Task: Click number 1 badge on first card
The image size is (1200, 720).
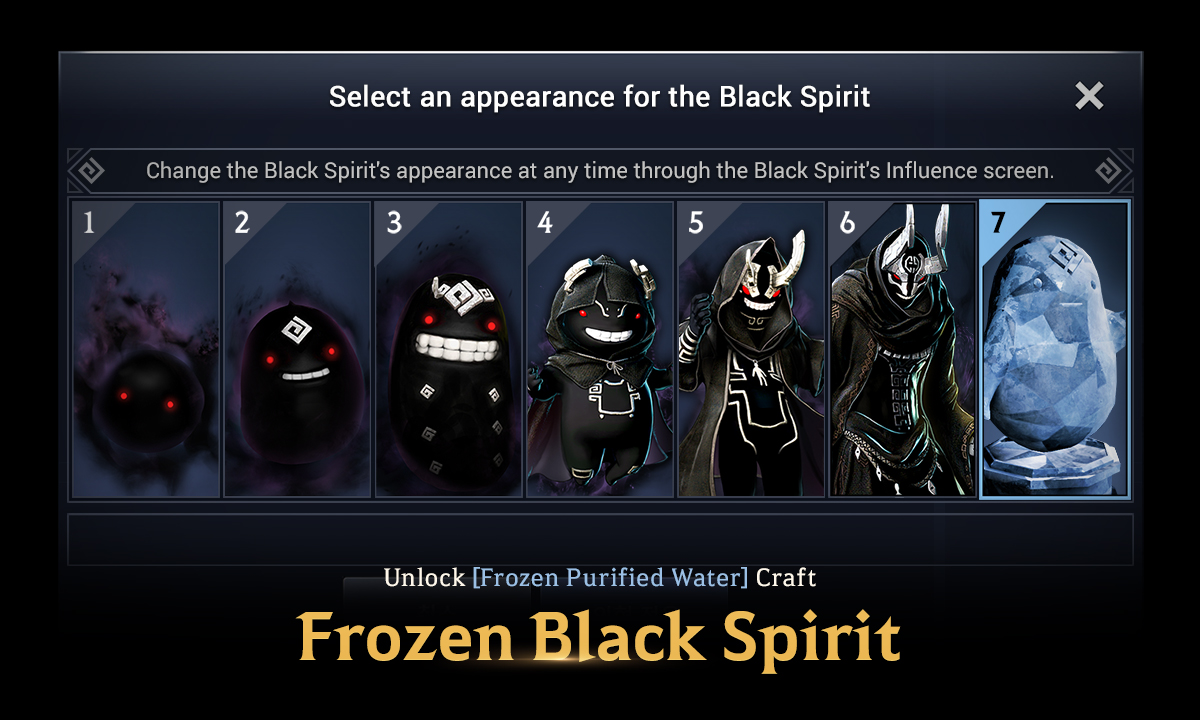Action: click(89, 223)
